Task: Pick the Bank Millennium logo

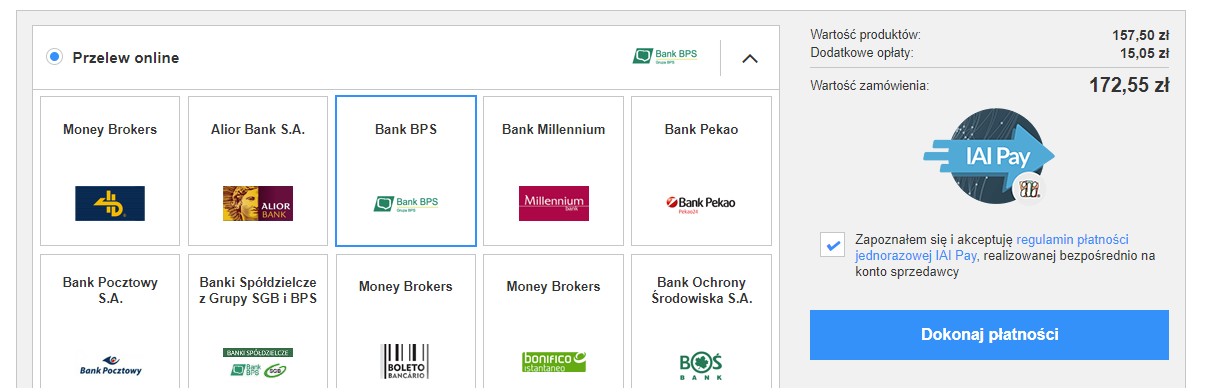Action: tap(554, 203)
